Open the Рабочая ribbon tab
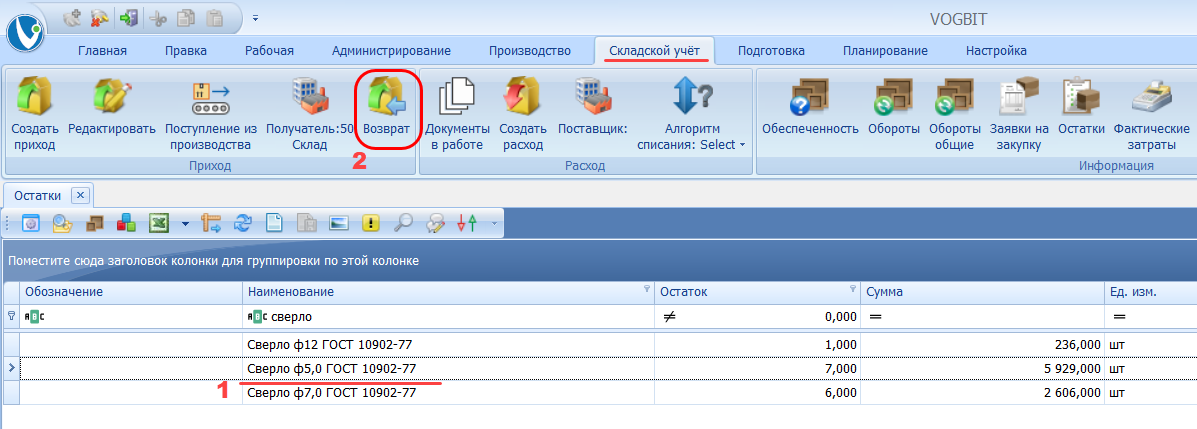This screenshot has height=429, width=1197. click(x=269, y=51)
